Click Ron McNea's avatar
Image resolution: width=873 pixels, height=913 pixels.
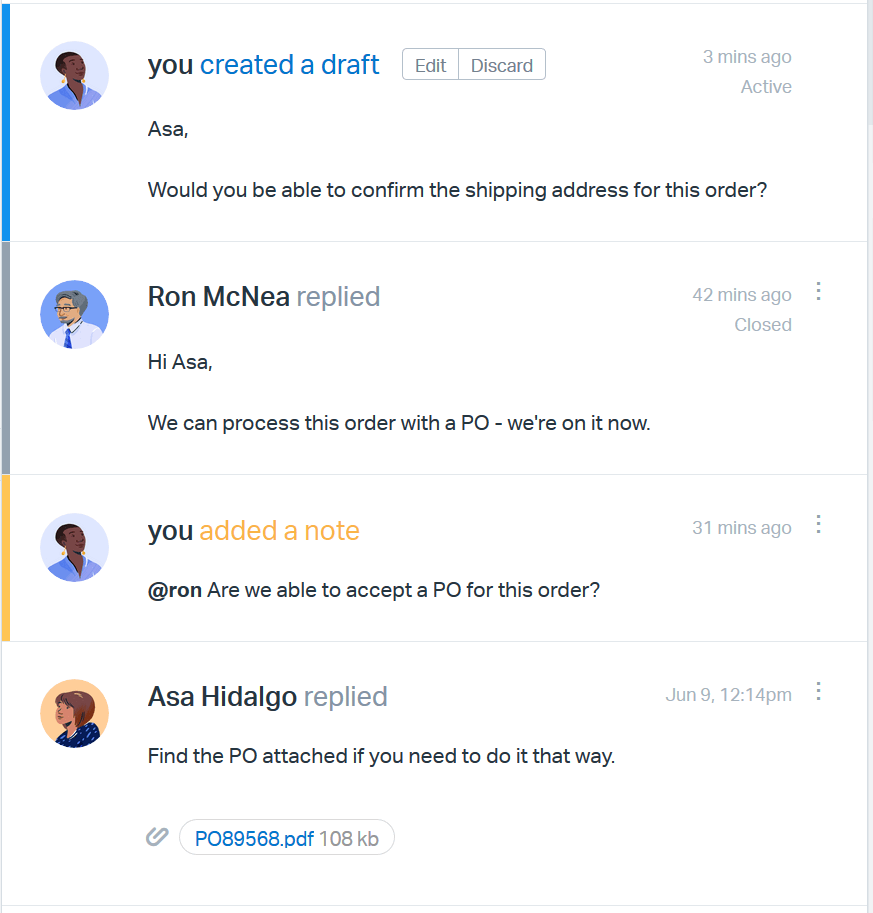(74, 314)
